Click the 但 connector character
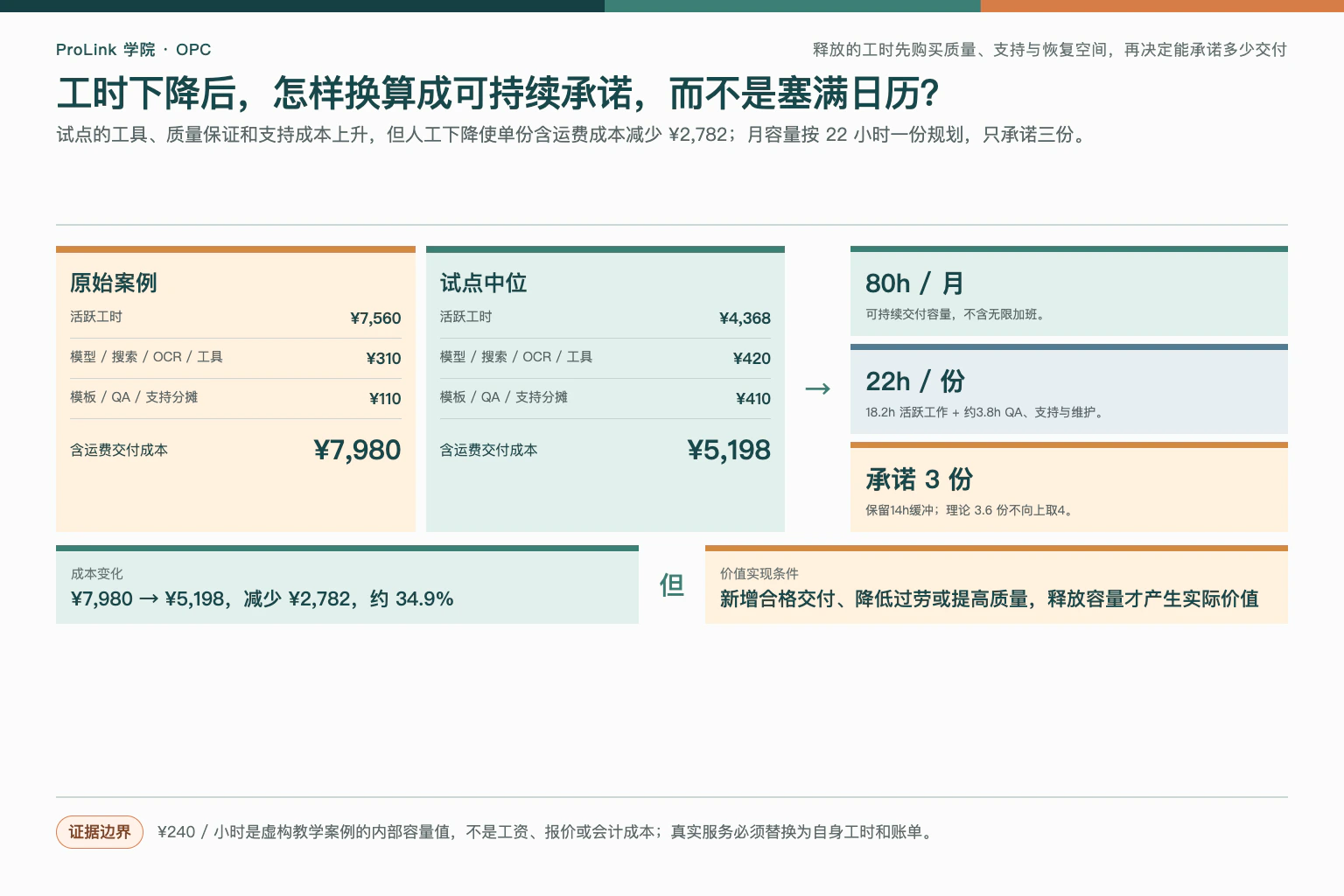This screenshot has width=1344, height=896. click(672, 584)
